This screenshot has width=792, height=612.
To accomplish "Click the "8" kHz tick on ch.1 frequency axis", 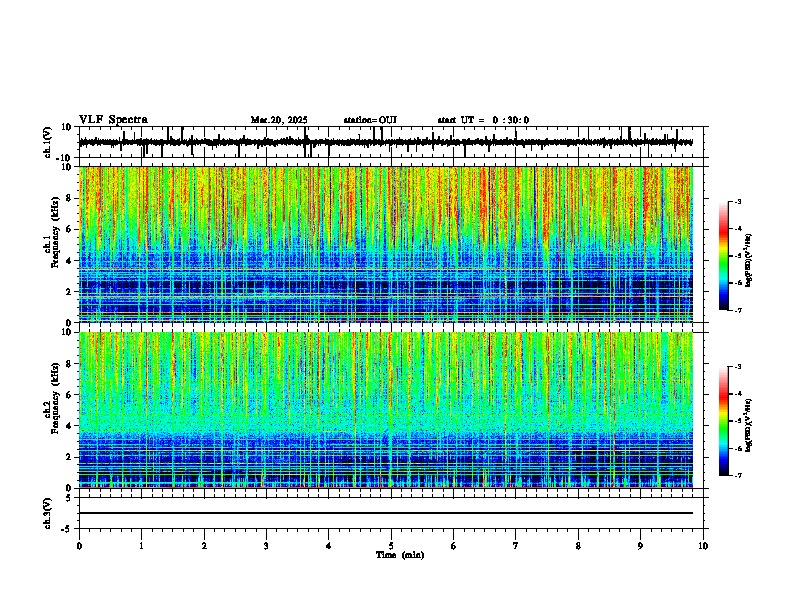I will tap(70, 198).
